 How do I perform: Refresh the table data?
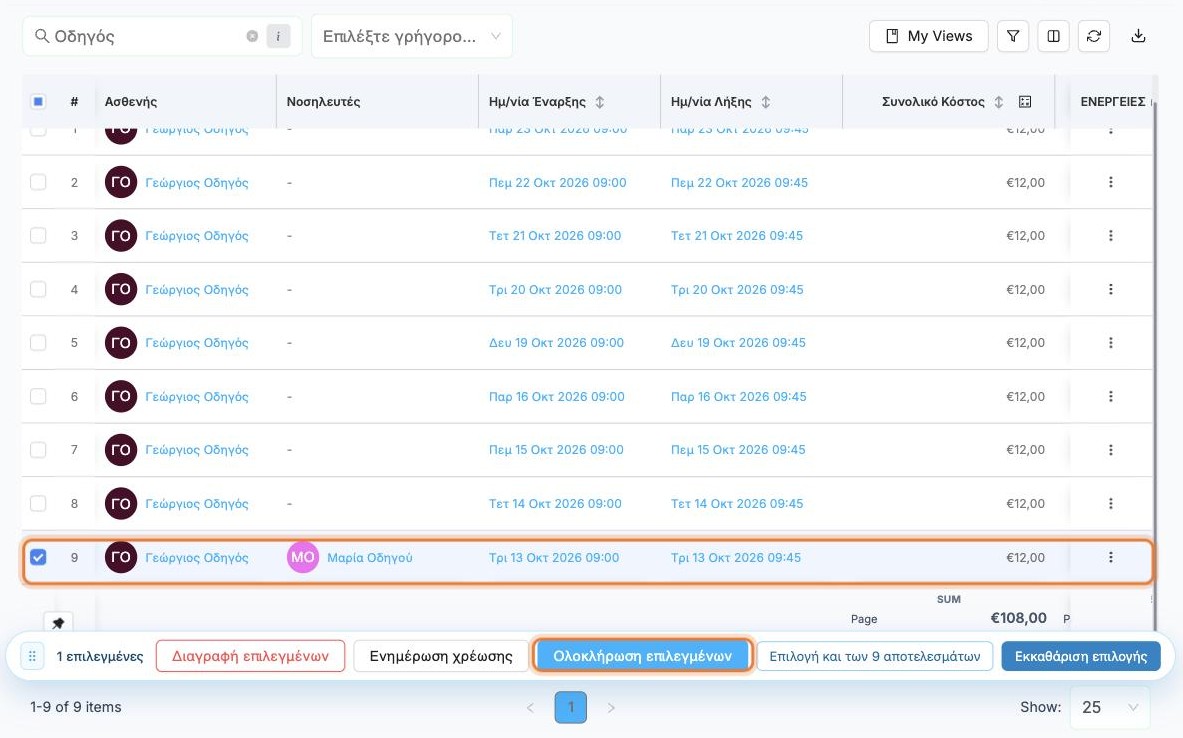pyautogui.click(x=1094, y=36)
